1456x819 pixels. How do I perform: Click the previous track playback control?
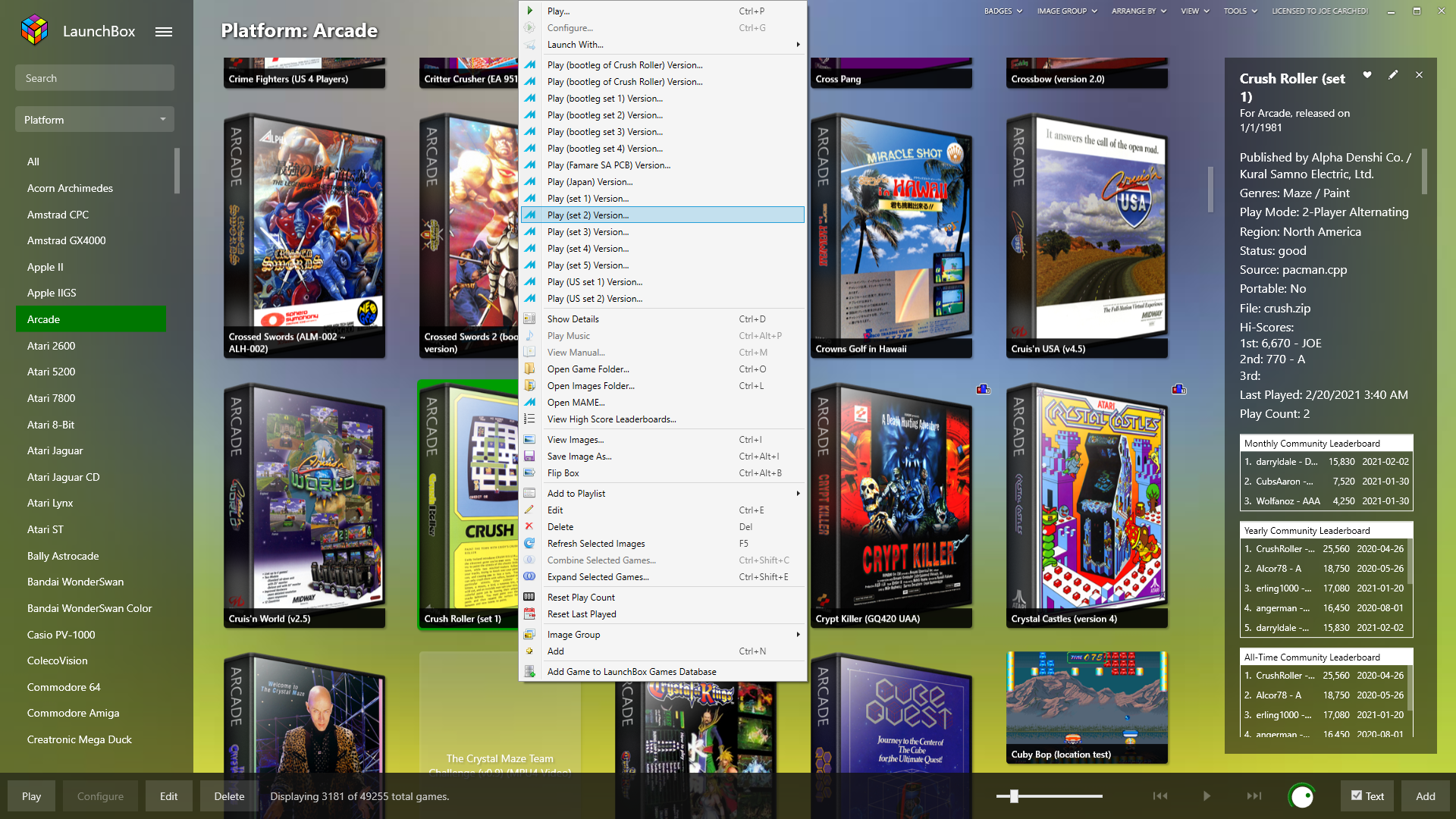click(1160, 796)
